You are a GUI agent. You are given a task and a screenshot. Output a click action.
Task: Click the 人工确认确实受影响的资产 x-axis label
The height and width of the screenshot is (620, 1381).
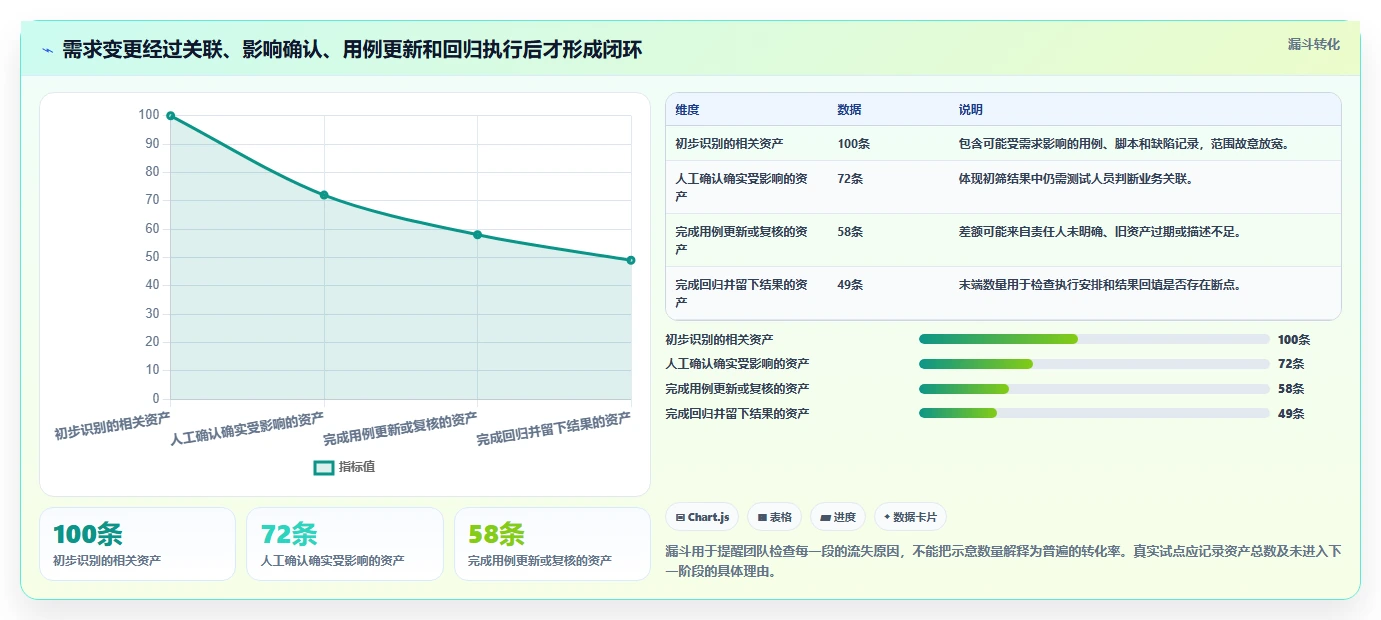(247, 428)
